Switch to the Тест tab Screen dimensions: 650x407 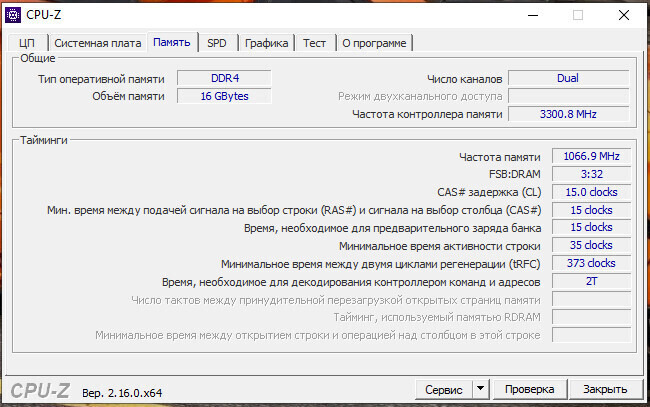point(314,43)
